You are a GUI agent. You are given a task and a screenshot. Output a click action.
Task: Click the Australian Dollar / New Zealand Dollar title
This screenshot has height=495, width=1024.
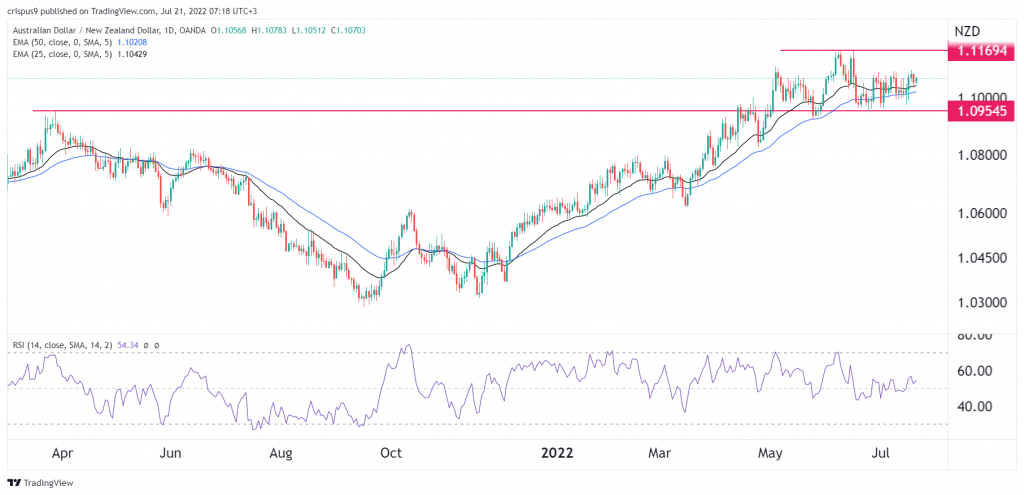[85, 30]
